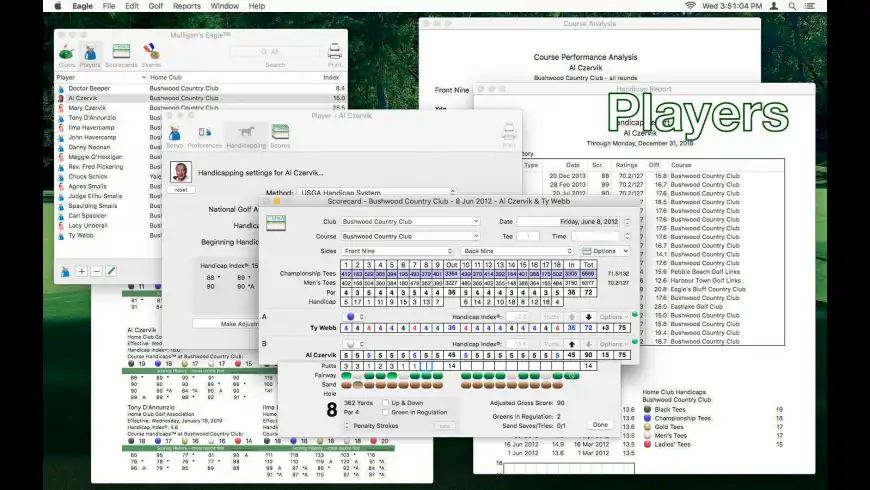
Task: Open the File menu
Action: coord(109,6)
